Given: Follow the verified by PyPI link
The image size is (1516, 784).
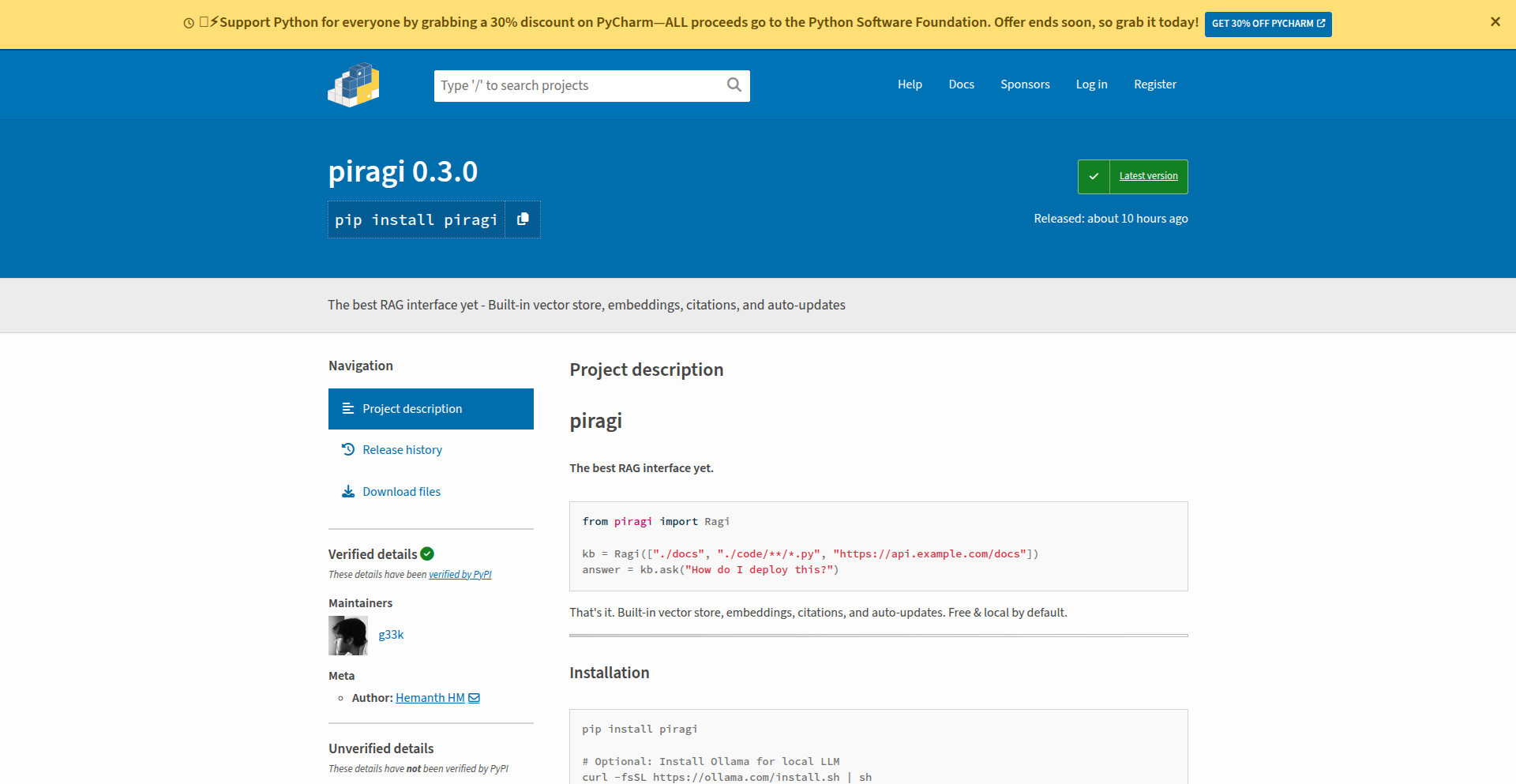Looking at the screenshot, I should coord(460,575).
